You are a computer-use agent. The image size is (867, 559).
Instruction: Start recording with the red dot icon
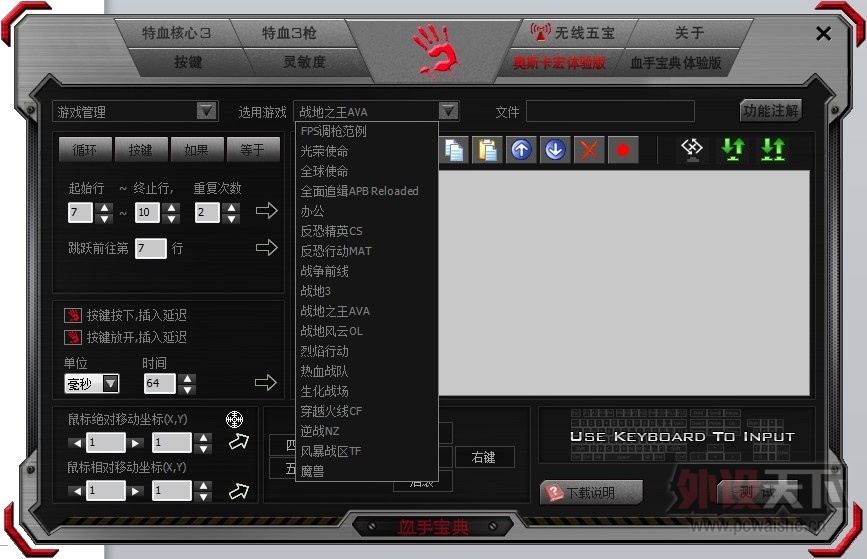point(623,150)
